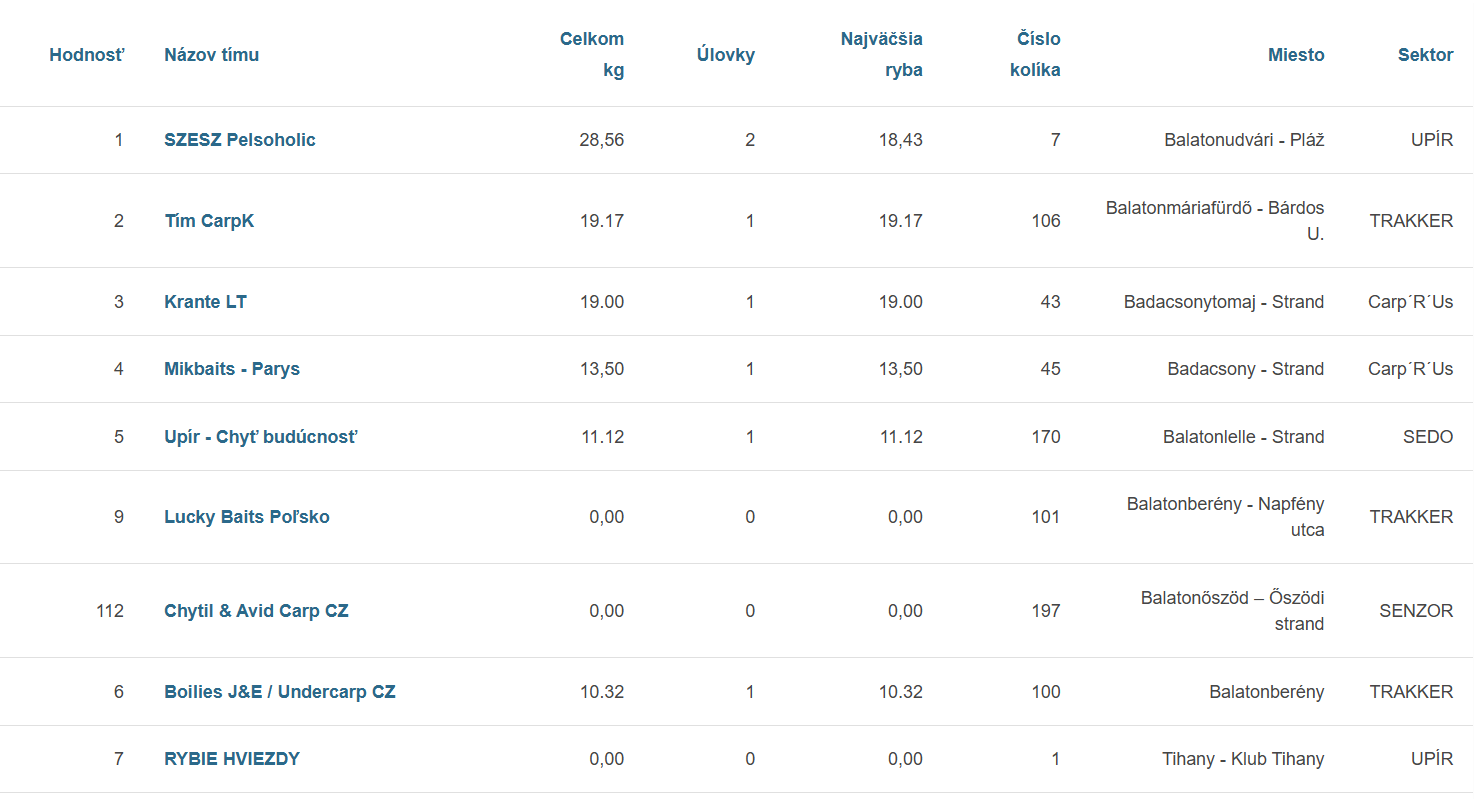Sort by Číslo kolíka header
Screen dimensions: 1474x799
pos(1036,54)
